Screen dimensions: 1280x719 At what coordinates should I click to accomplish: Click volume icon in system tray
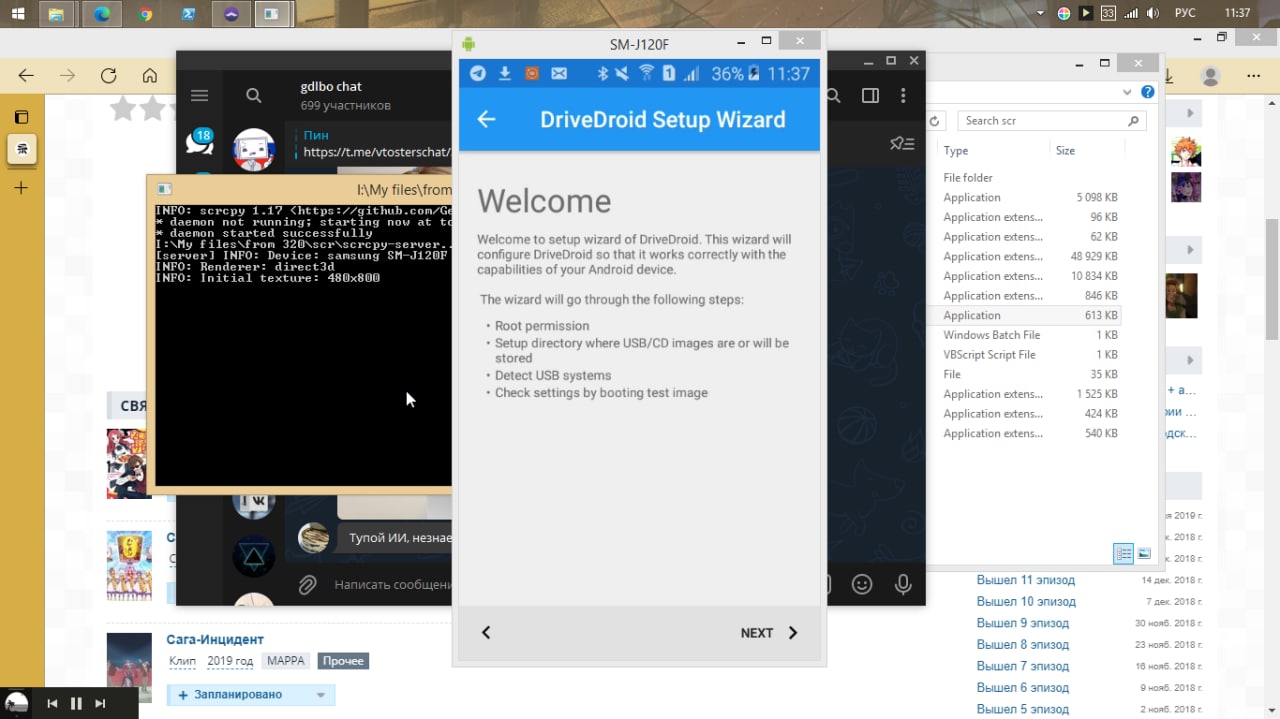click(x=1154, y=13)
